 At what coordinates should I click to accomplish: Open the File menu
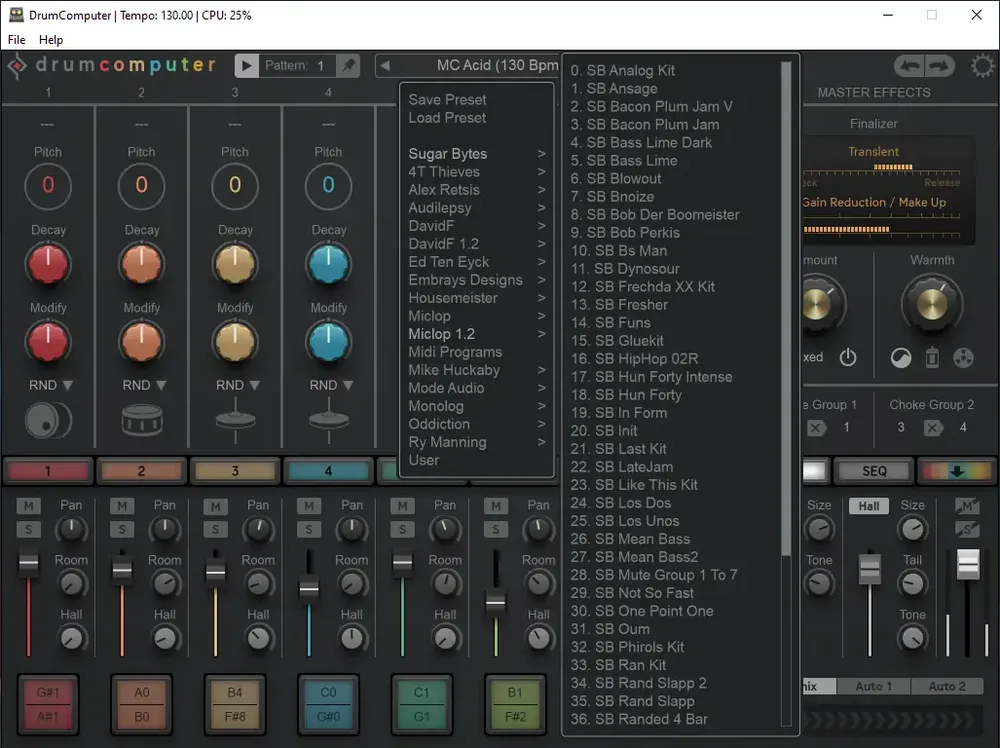point(17,40)
